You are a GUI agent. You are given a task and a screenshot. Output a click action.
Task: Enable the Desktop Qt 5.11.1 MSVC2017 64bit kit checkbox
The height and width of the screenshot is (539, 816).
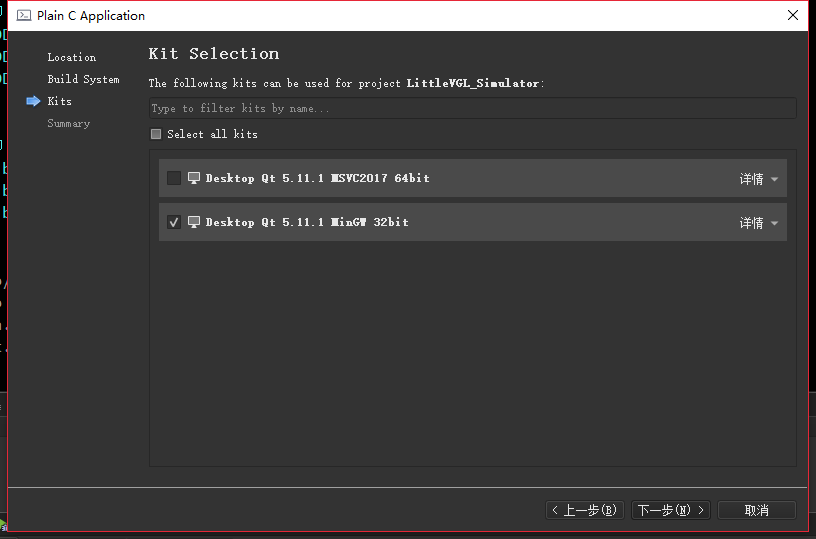(174, 178)
